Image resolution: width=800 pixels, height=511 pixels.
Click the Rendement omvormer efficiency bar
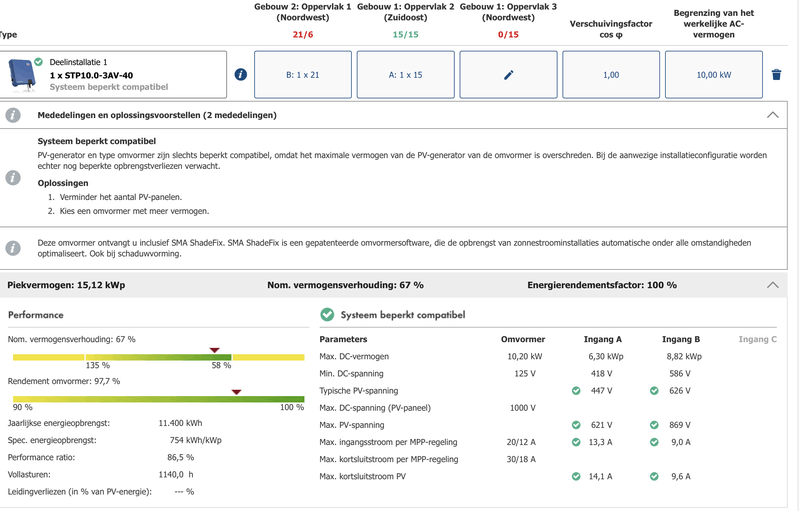(158, 399)
